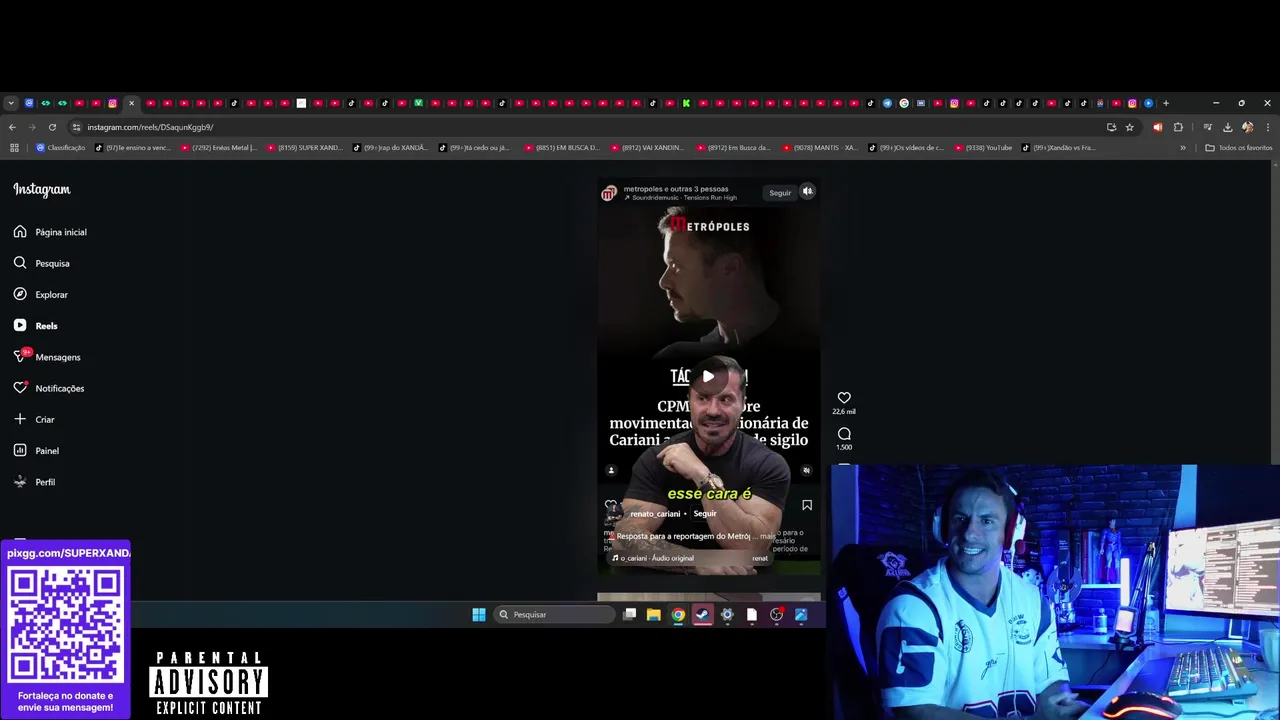The image size is (1280, 720).
Task: Toggle the embedded video's small mute icon
Action: [x=807, y=470]
